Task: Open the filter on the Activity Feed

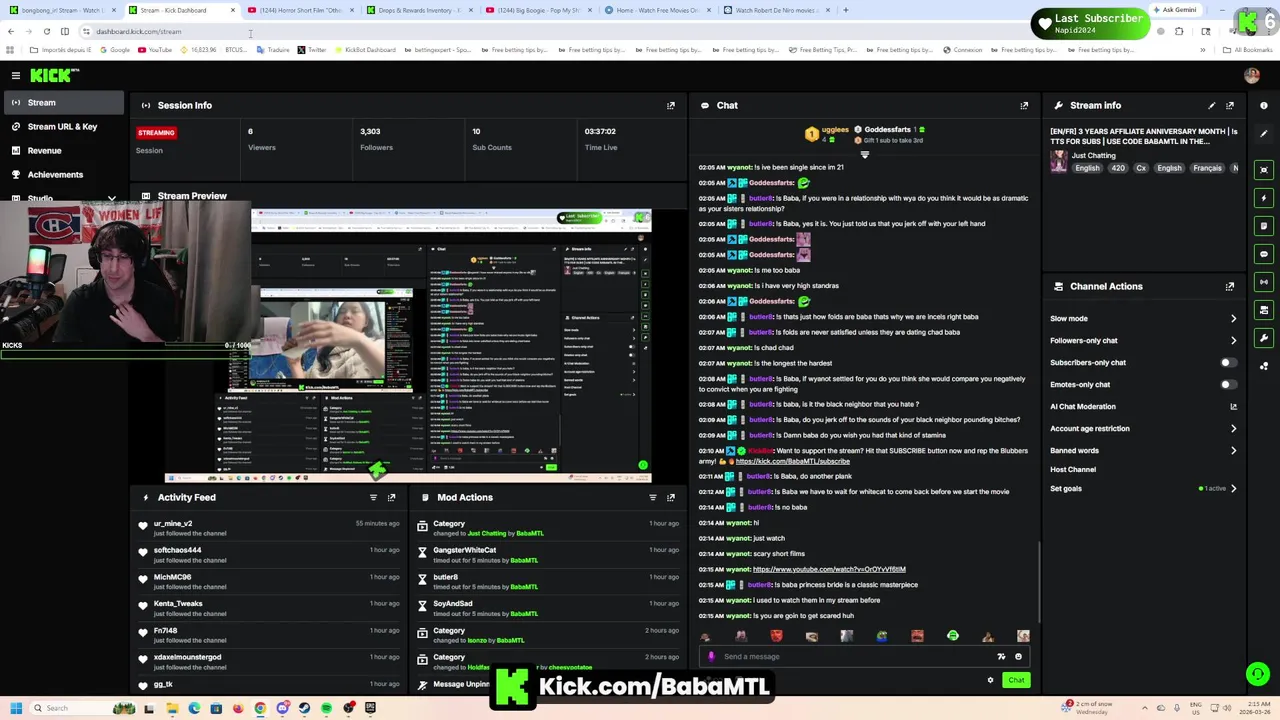Action: point(374,497)
